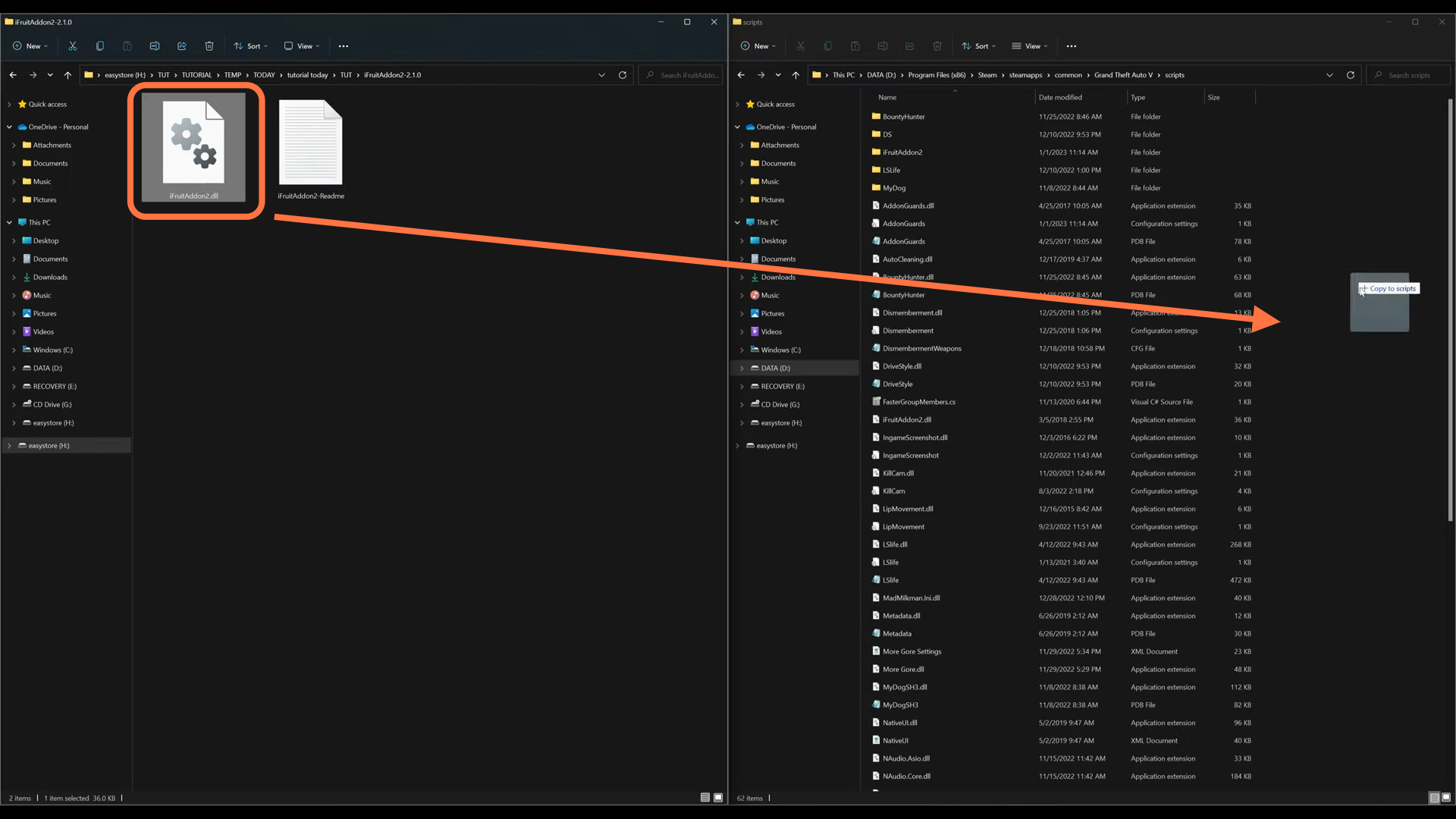Screen dimensions: 1456x819
Task: Open New menu in scripts window
Action: coord(758,46)
